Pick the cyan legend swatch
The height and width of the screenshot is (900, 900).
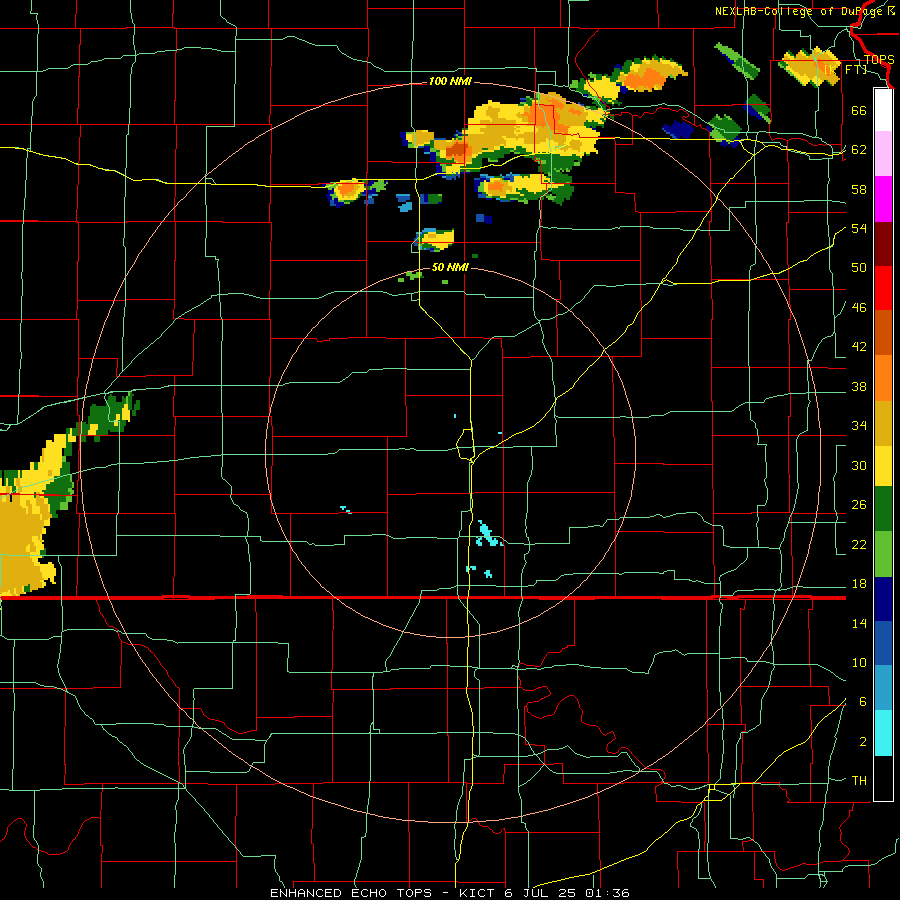[883, 733]
